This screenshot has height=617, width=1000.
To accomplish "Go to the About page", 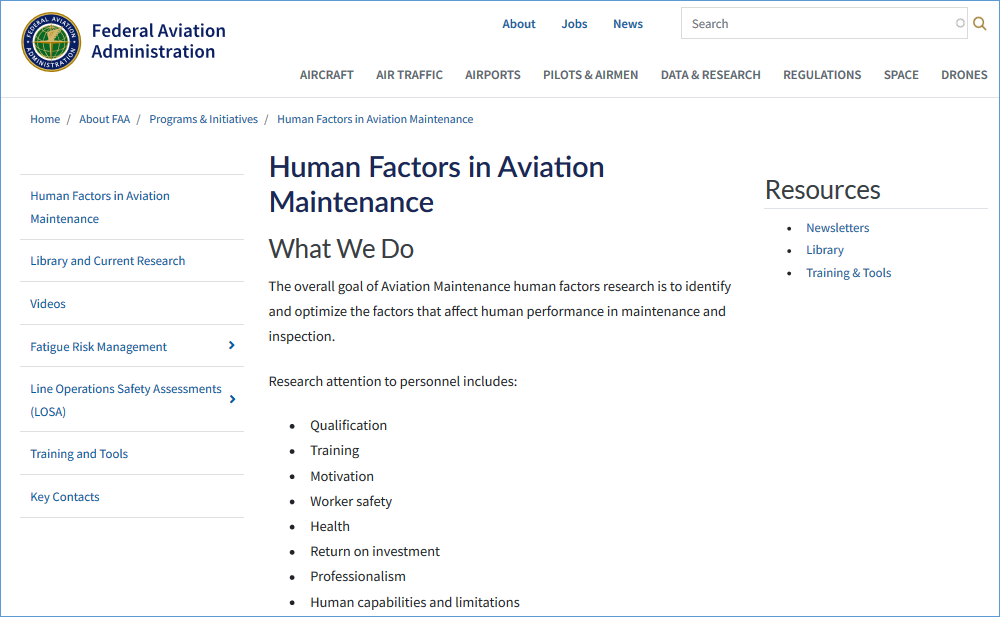I will click(519, 23).
